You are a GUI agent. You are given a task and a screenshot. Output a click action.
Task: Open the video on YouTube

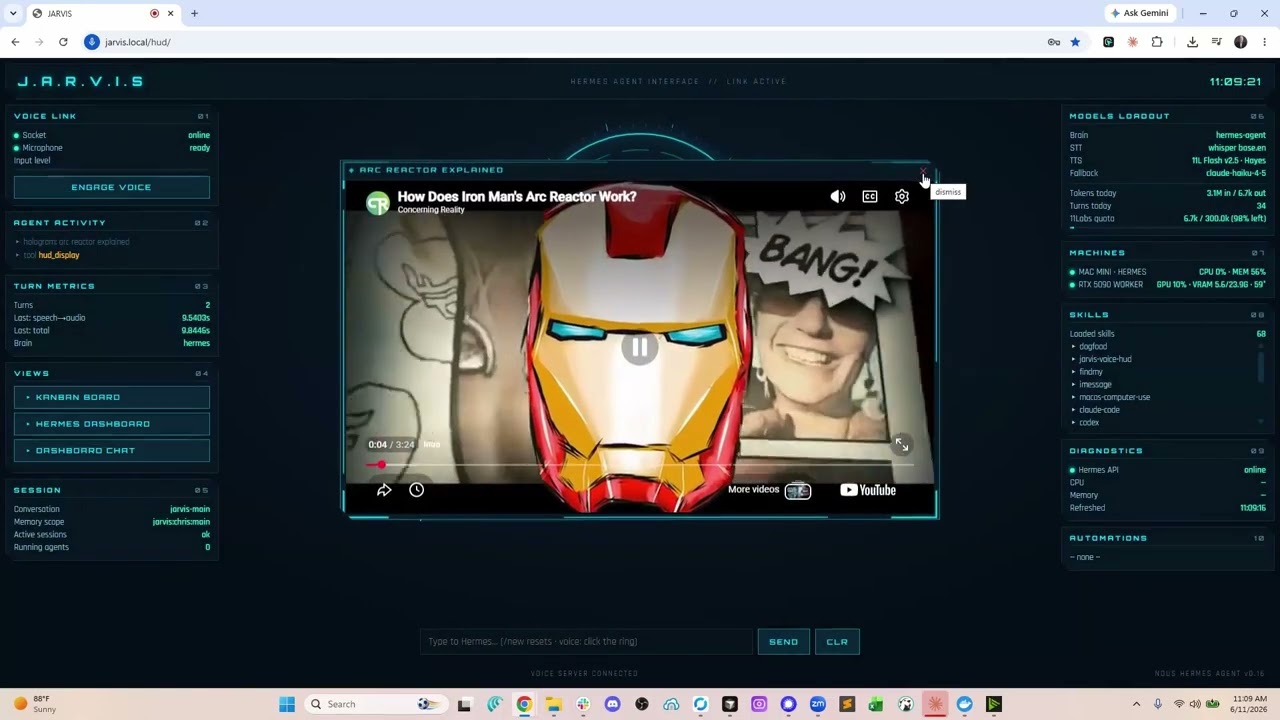868,490
